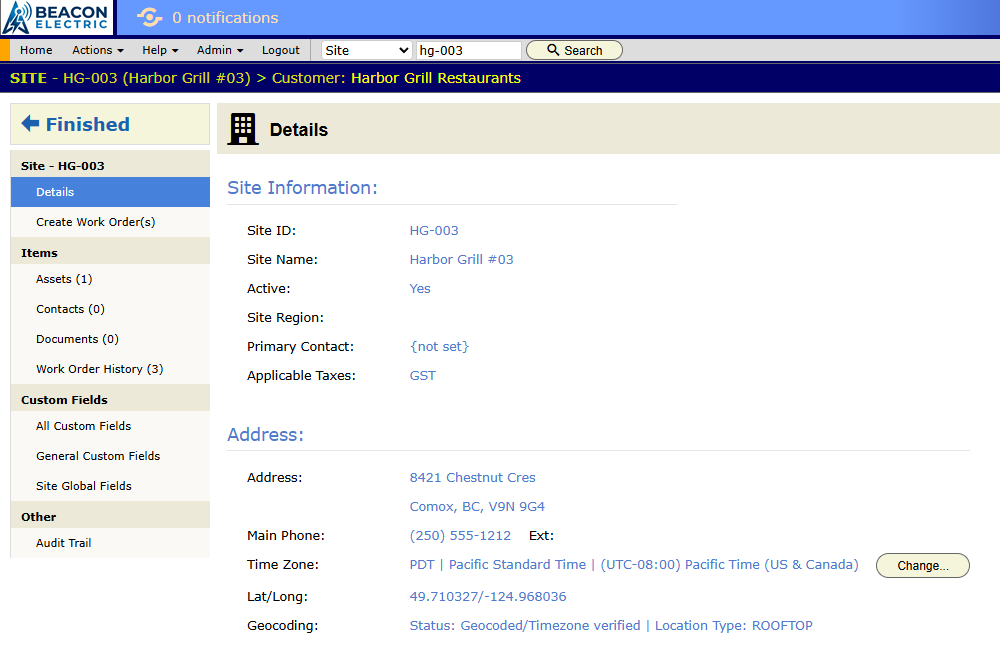
Task: Expand the Admin menu
Action: (x=220, y=50)
